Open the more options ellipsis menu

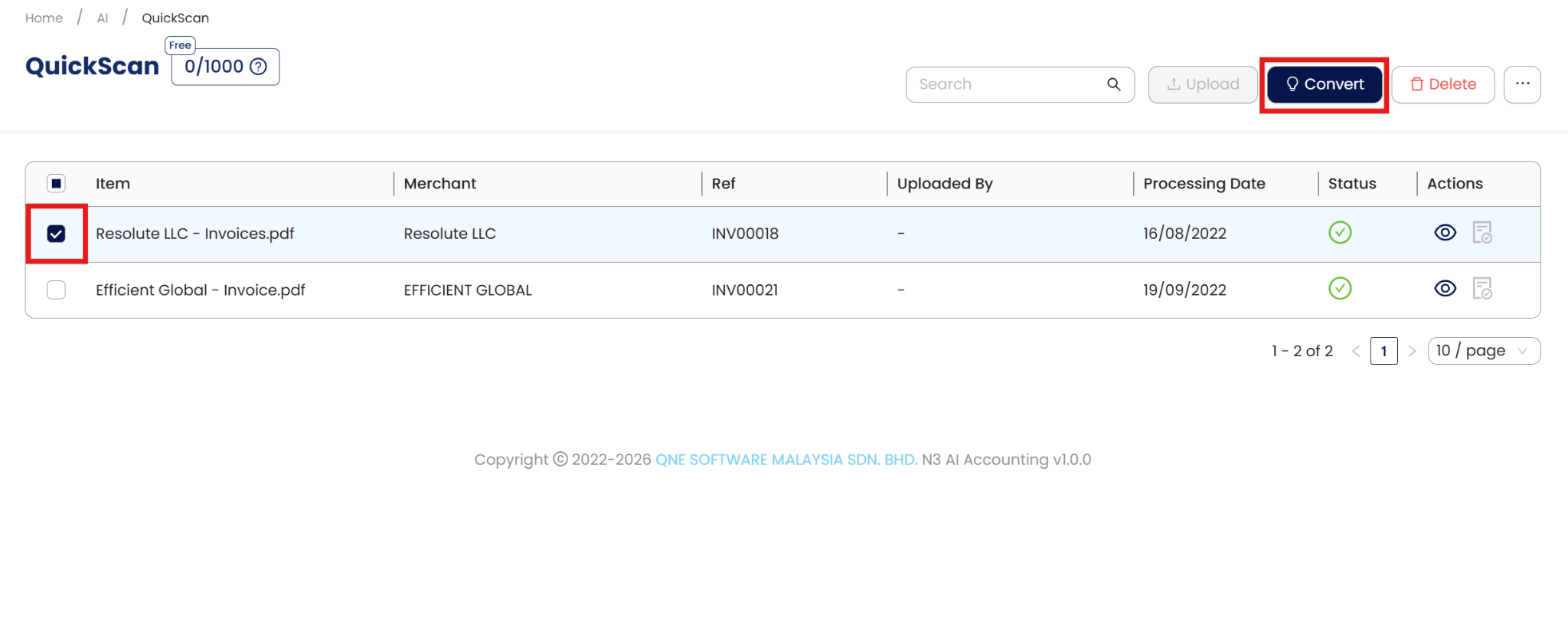pyautogui.click(x=1522, y=84)
